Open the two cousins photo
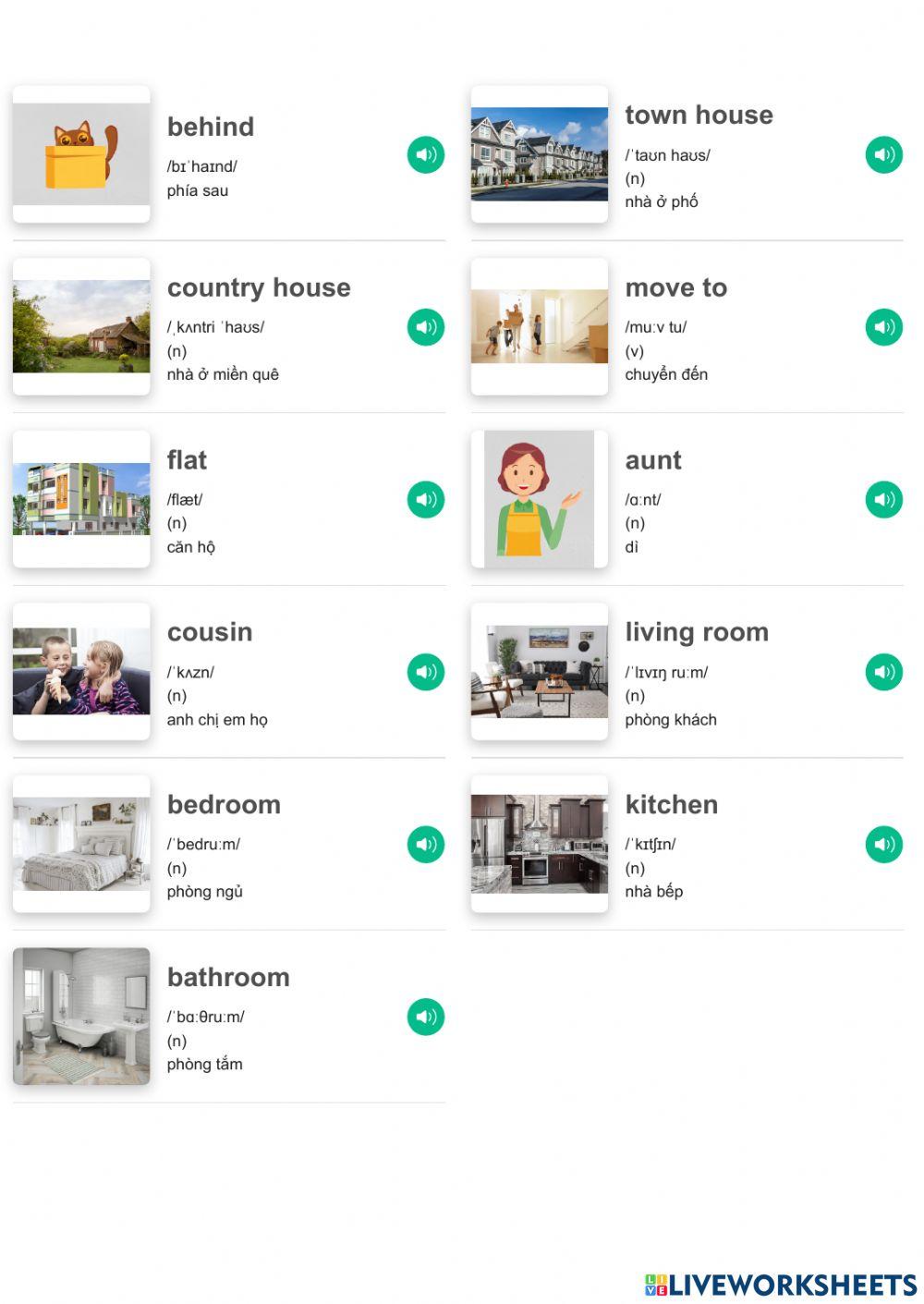The height and width of the screenshot is (1304, 924). pos(81,672)
